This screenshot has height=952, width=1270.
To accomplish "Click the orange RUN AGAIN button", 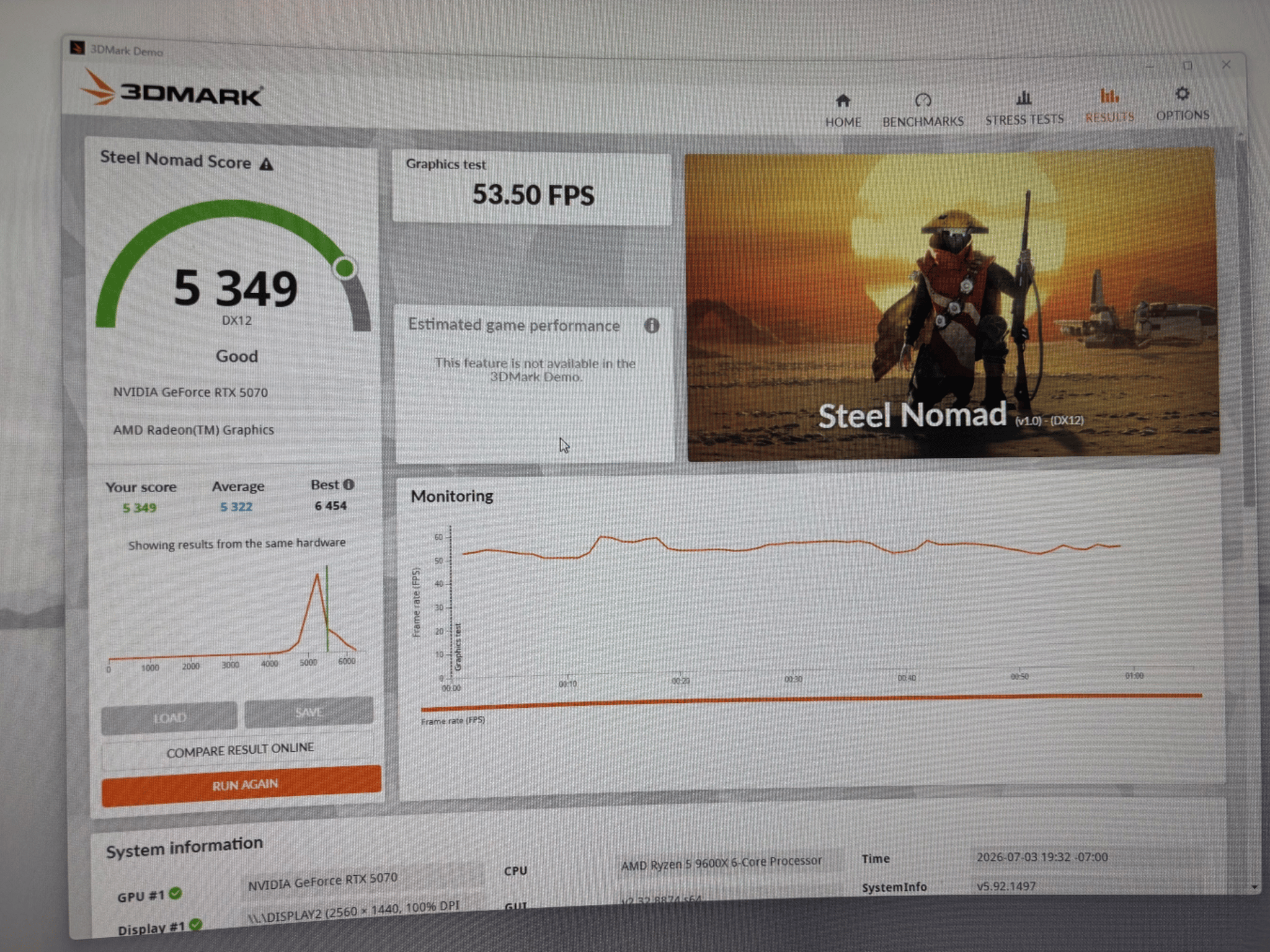I will click(242, 785).
